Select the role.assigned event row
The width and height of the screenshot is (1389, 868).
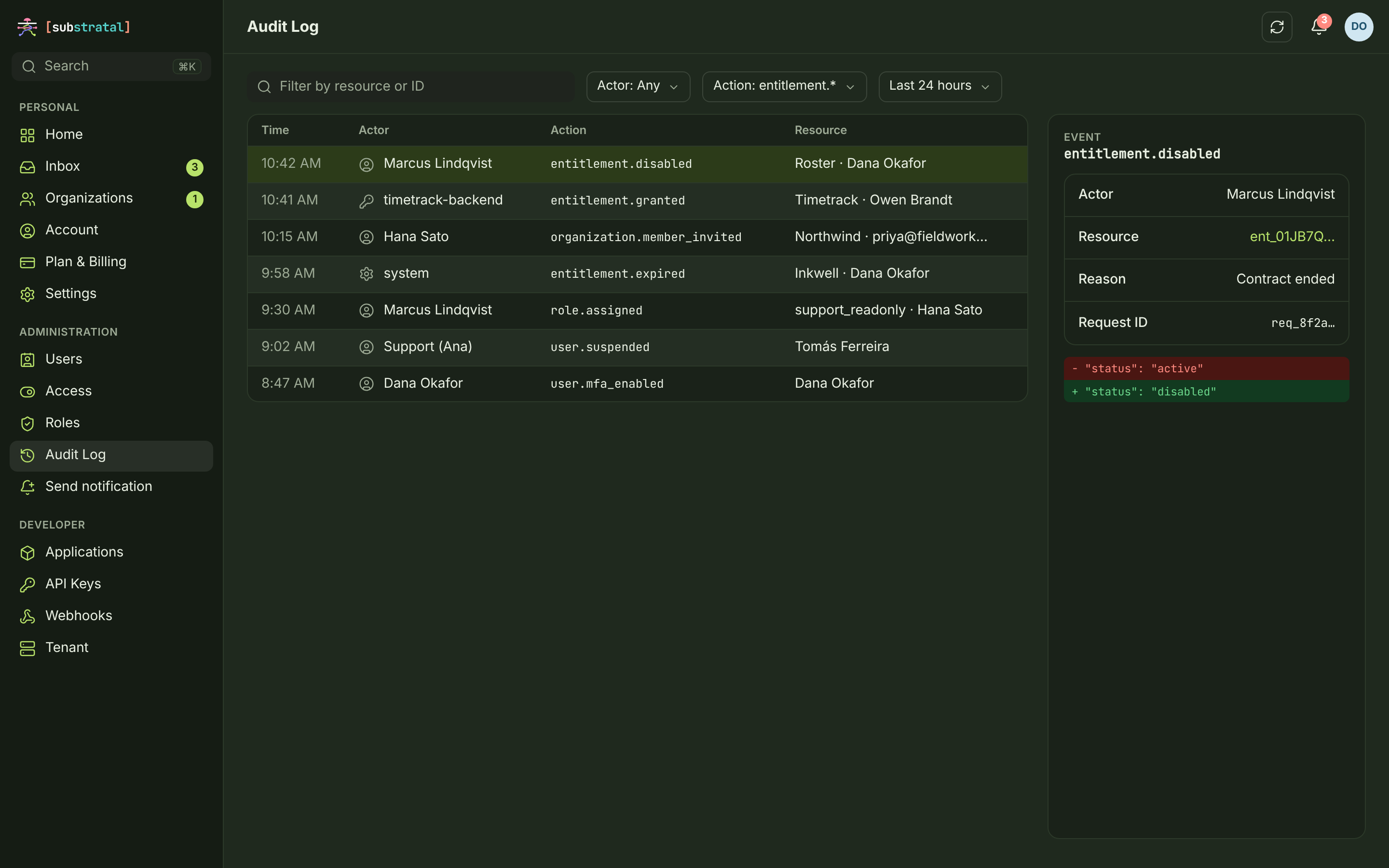[x=637, y=311]
